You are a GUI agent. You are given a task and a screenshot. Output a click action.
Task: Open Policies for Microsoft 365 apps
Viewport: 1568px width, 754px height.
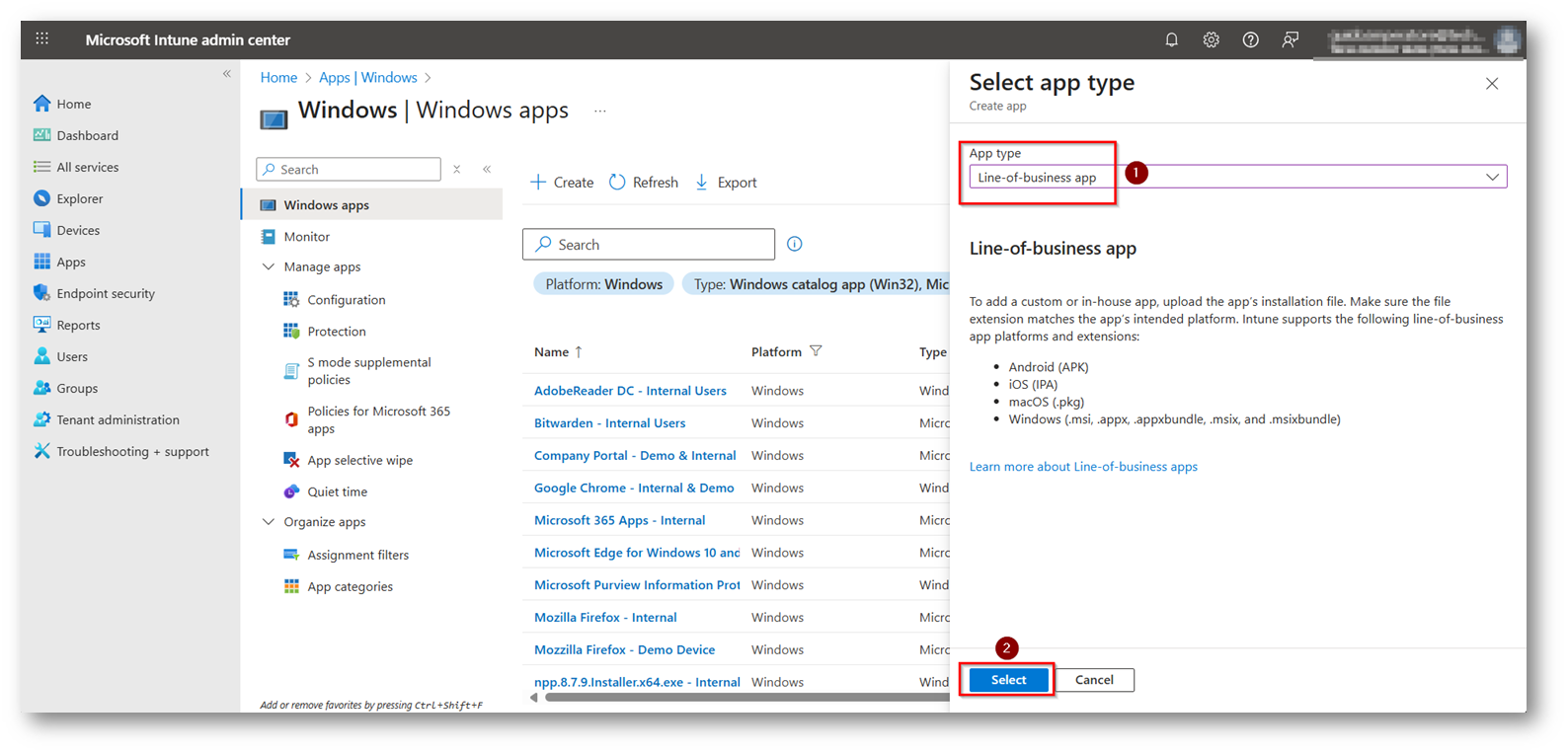pos(378,419)
